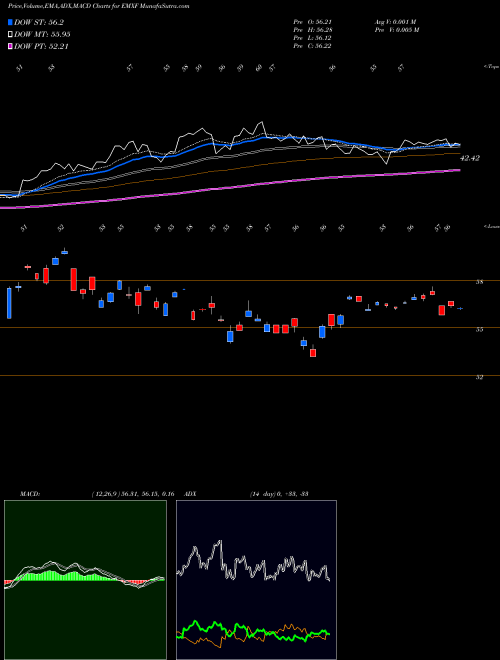Click the 32 price level axis label
The image size is (500, 660).
click(x=479, y=377)
